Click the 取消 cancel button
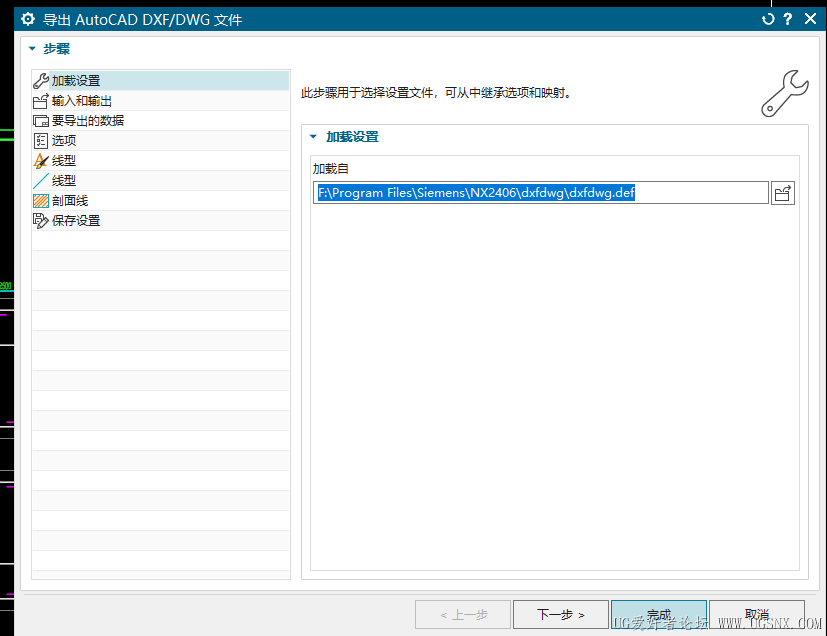The height and width of the screenshot is (636, 827). coord(757,614)
